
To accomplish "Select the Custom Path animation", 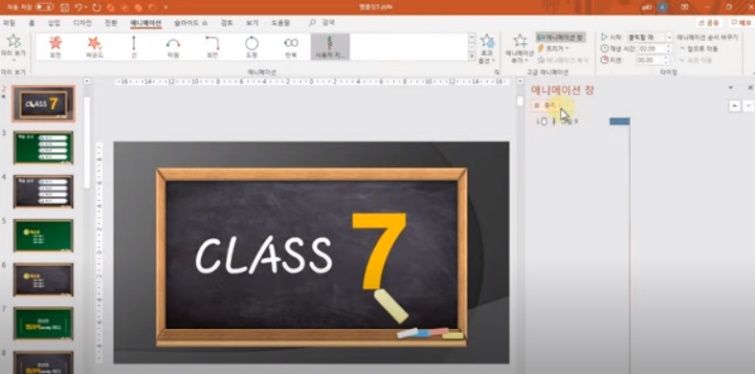I will 330,47.
